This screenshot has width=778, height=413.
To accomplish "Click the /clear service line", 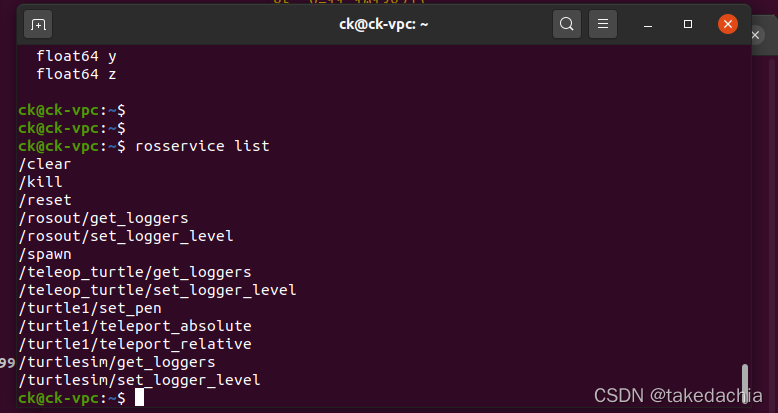I will [x=45, y=164].
